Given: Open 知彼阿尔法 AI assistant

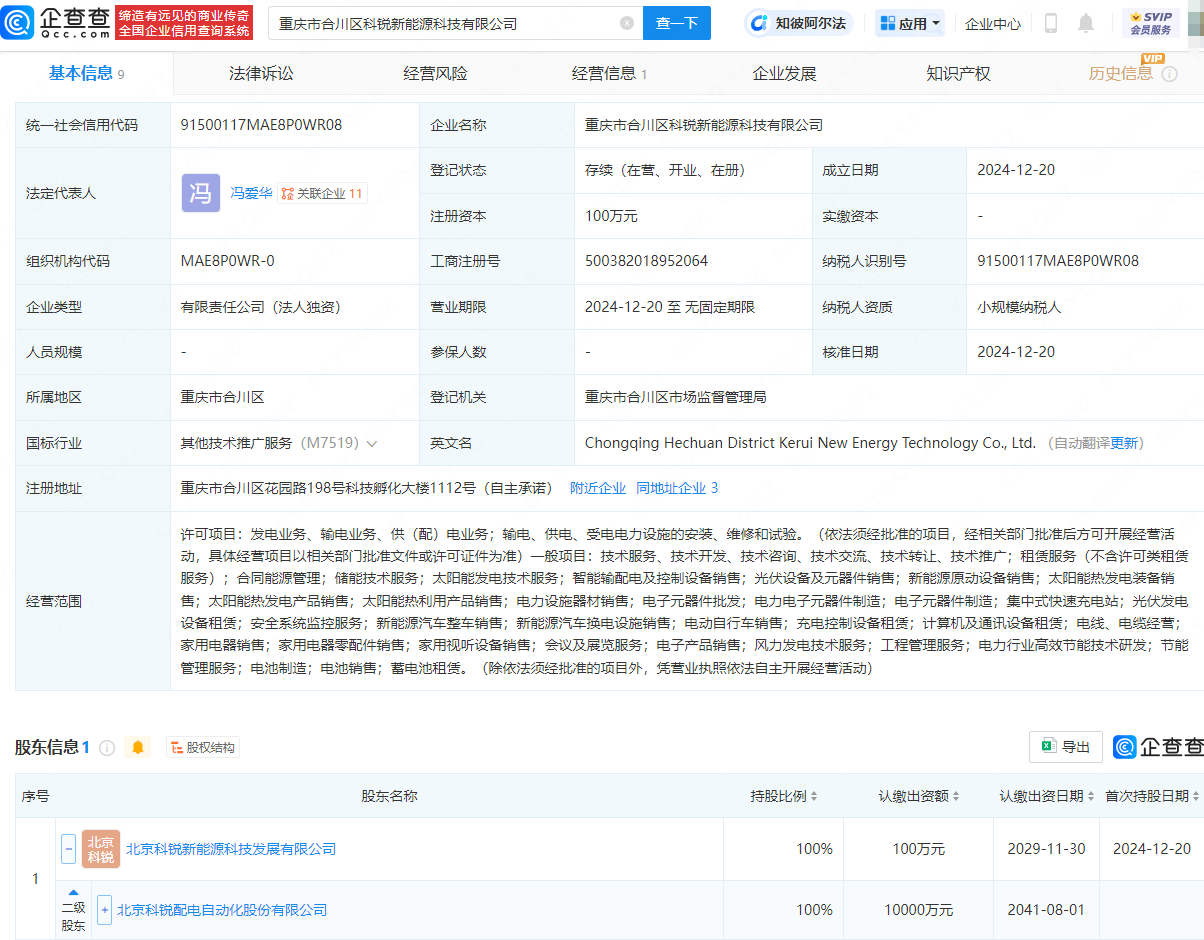Looking at the screenshot, I should pos(799,23).
